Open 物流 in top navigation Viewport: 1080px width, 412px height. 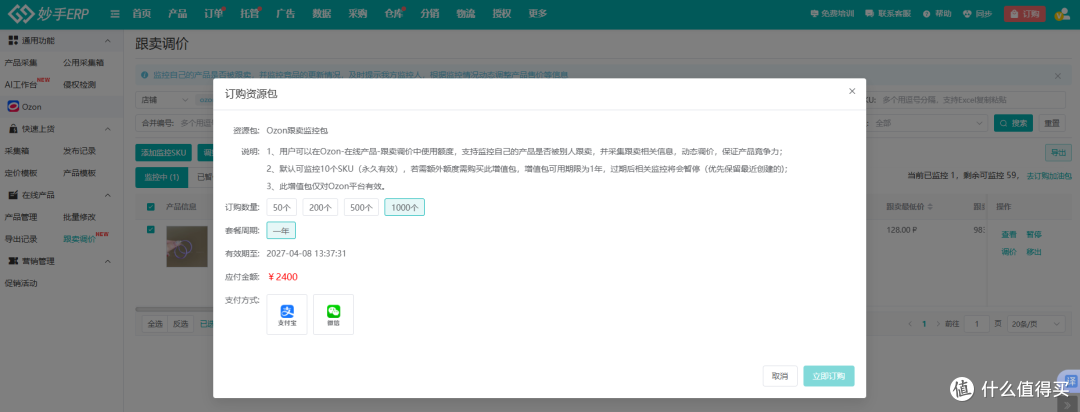pyautogui.click(x=466, y=14)
